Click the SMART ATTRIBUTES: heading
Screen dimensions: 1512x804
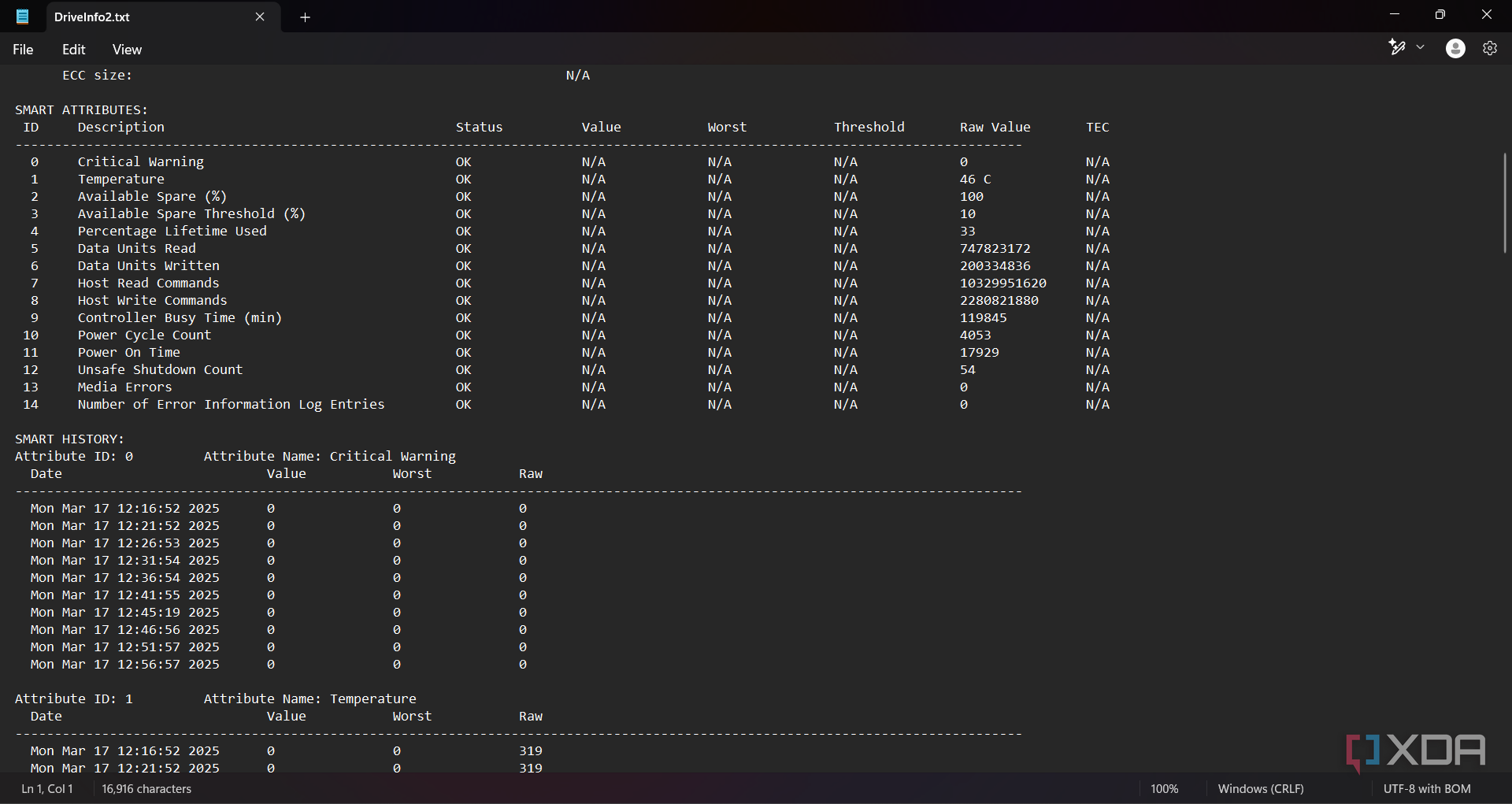pyautogui.click(x=81, y=110)
